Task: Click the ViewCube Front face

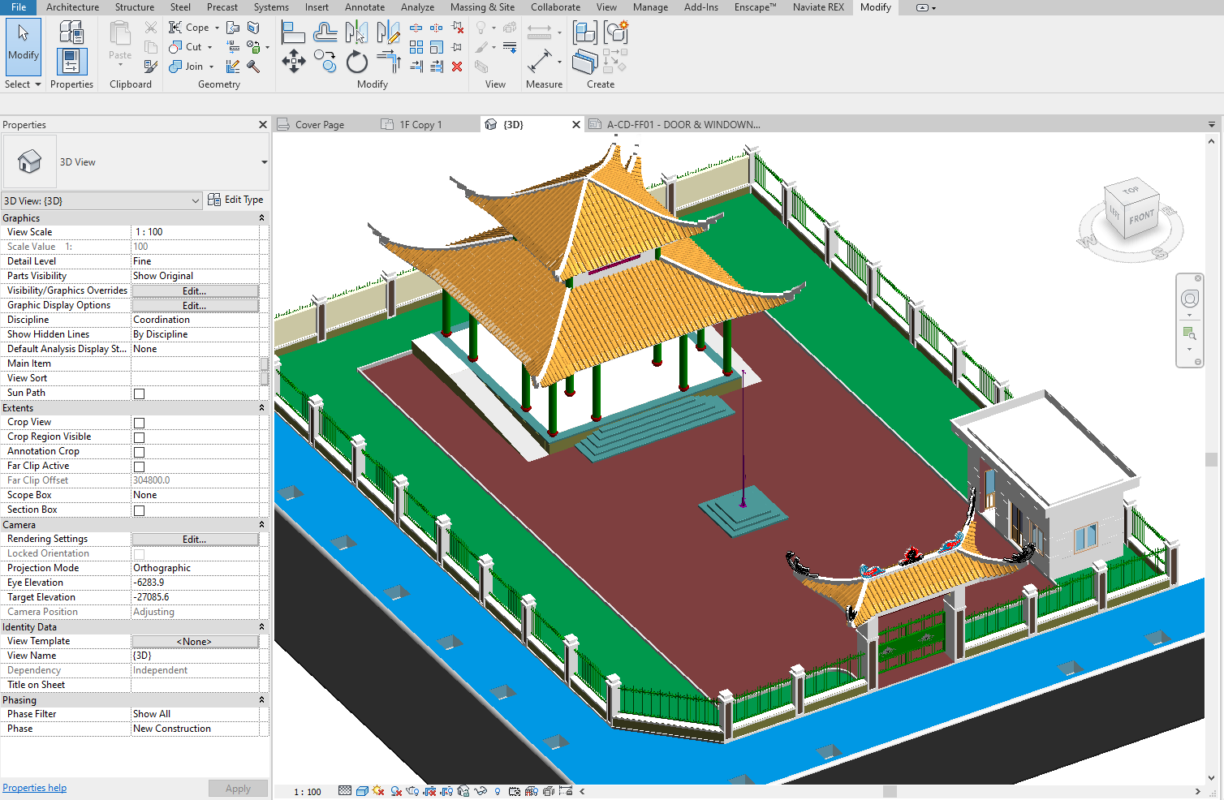Action: [1141, 216]
